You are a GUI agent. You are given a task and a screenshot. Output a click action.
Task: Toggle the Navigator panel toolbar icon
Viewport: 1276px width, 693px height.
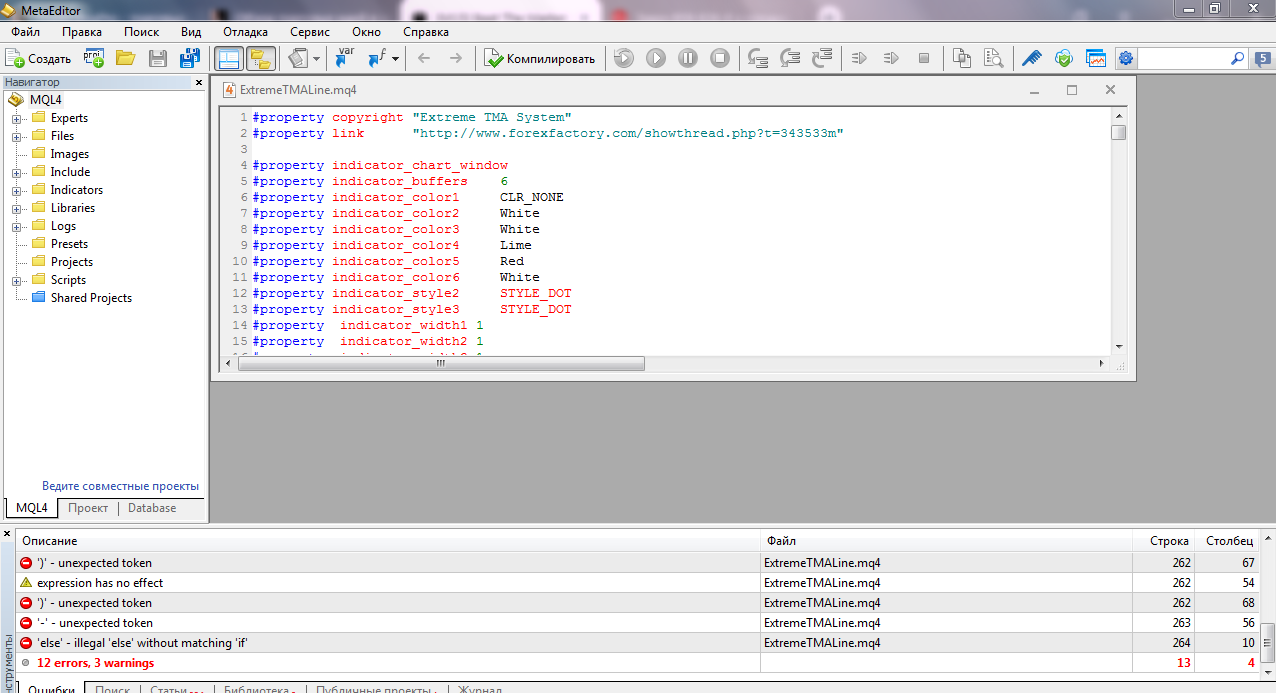pos(229,58)
